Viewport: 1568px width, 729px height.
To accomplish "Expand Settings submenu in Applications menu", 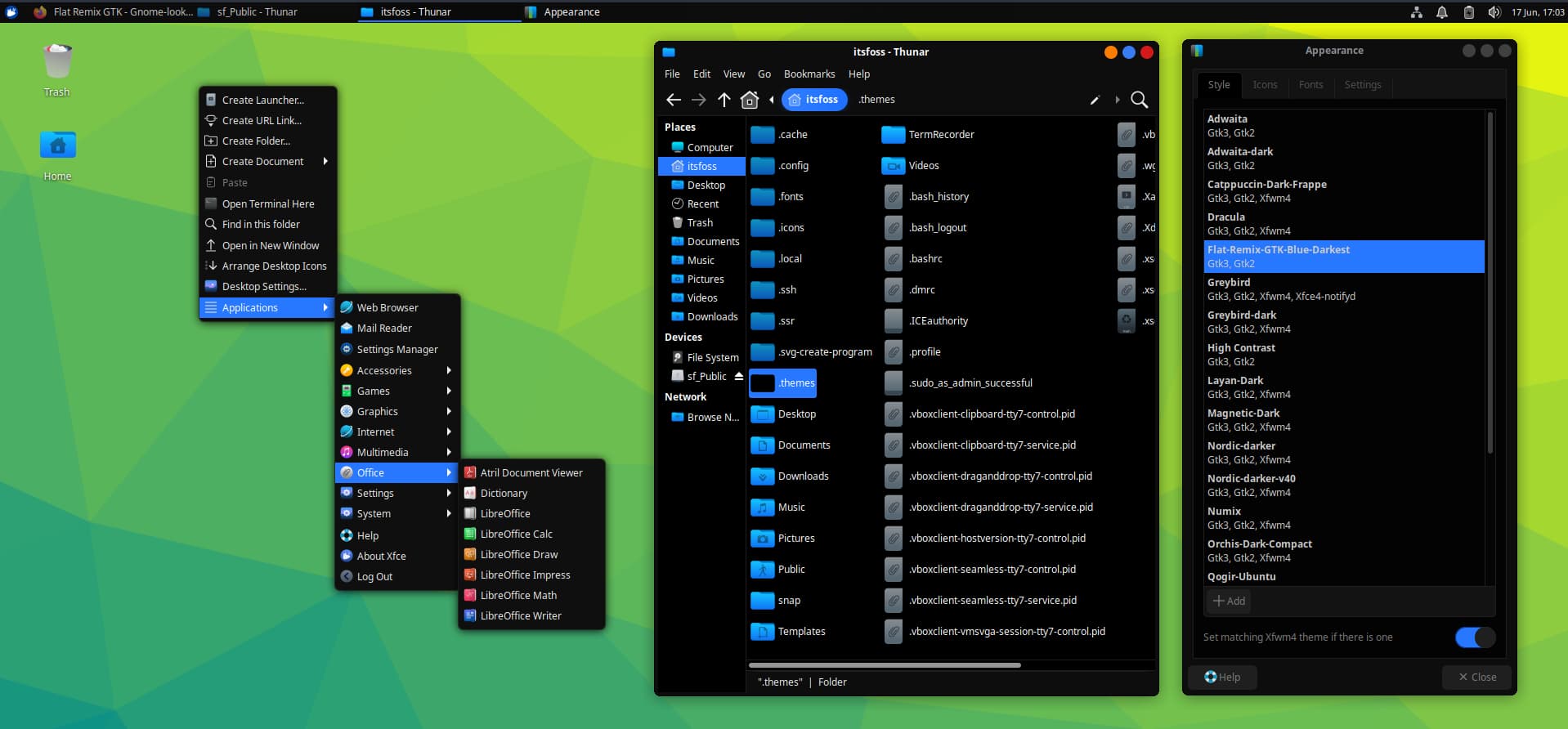I will click(397, 494).
